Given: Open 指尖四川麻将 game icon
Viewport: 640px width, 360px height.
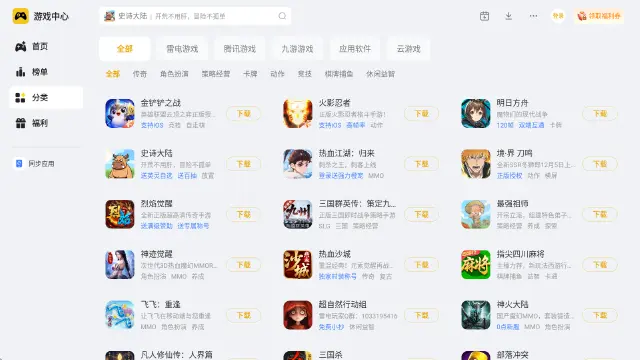Looking at the screenshot, I should [476, 264].
